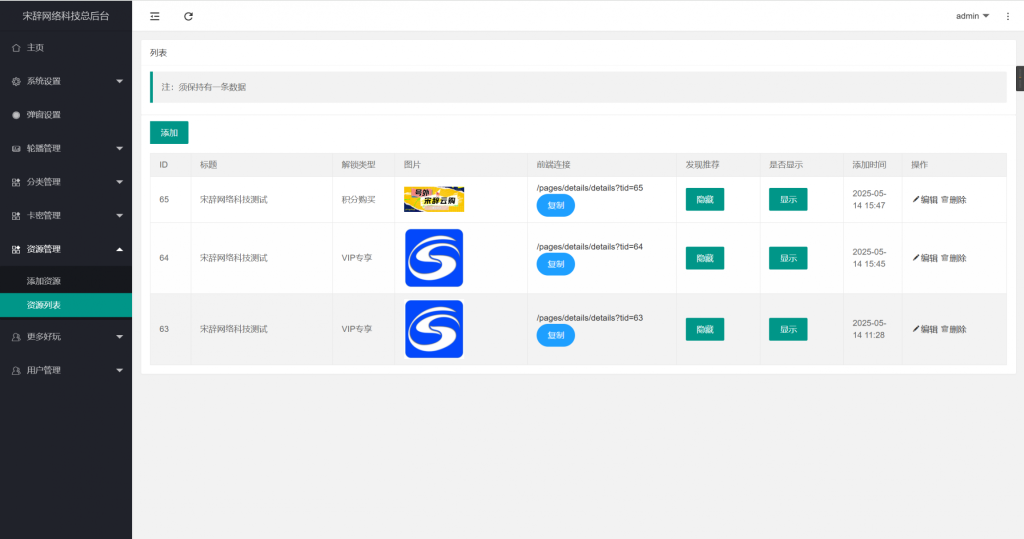Toggle the 发现推荐 隐藏 button for row 65
Viewport: 1024px width, 539px height.
click(704, 200)
